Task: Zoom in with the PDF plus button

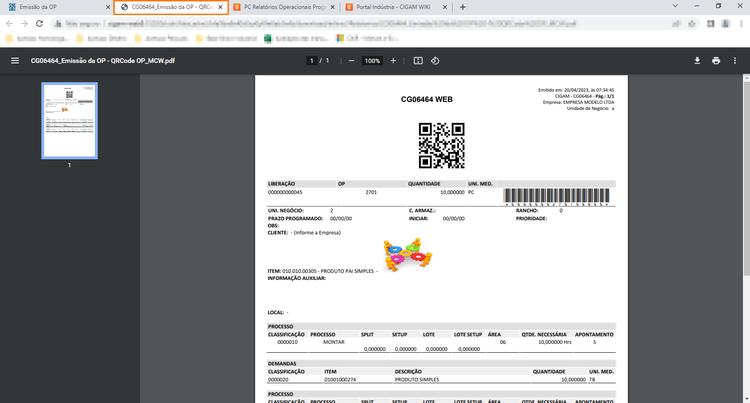Action: (393, 61)
